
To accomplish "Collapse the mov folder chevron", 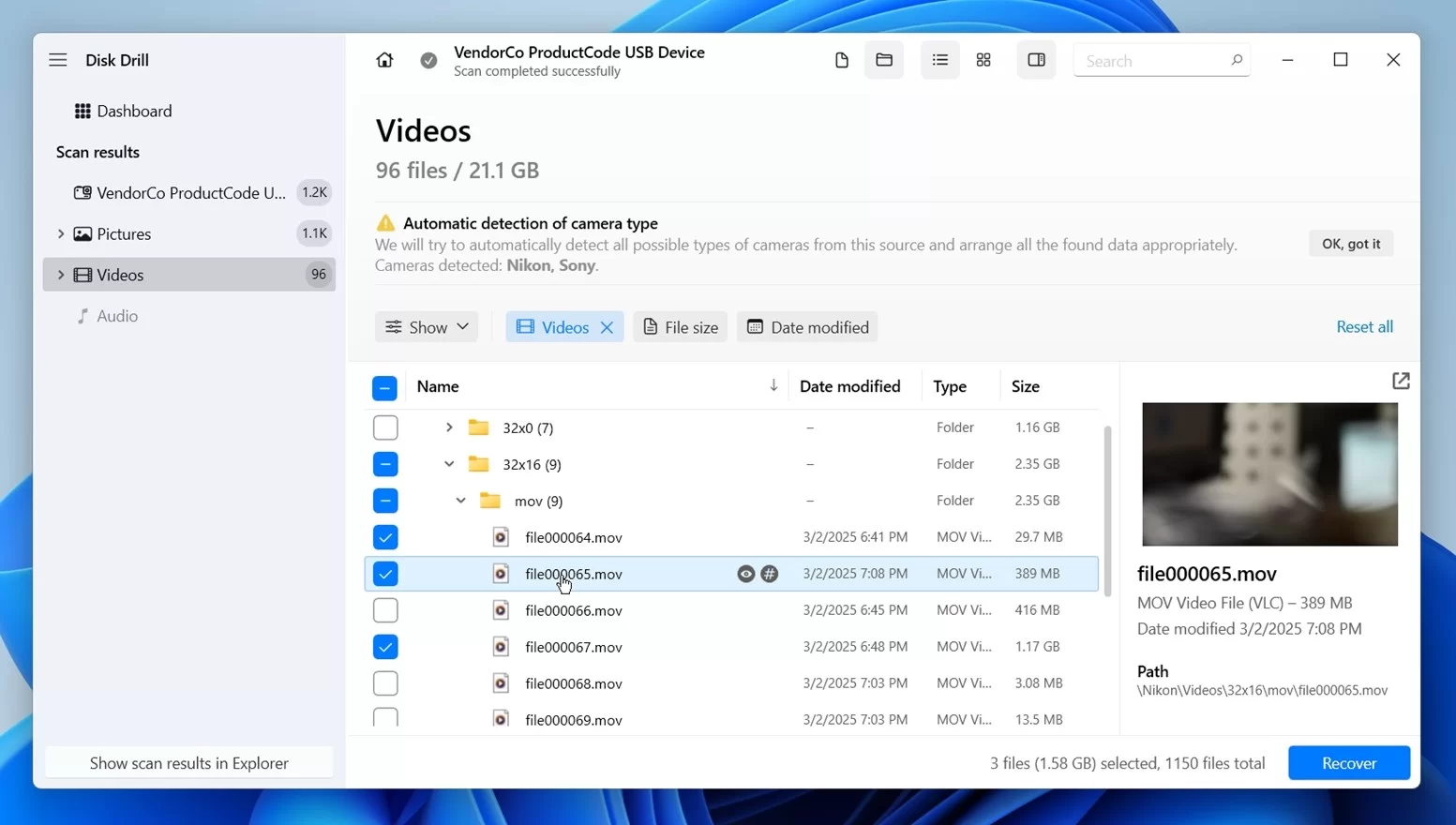I will 460,501.
